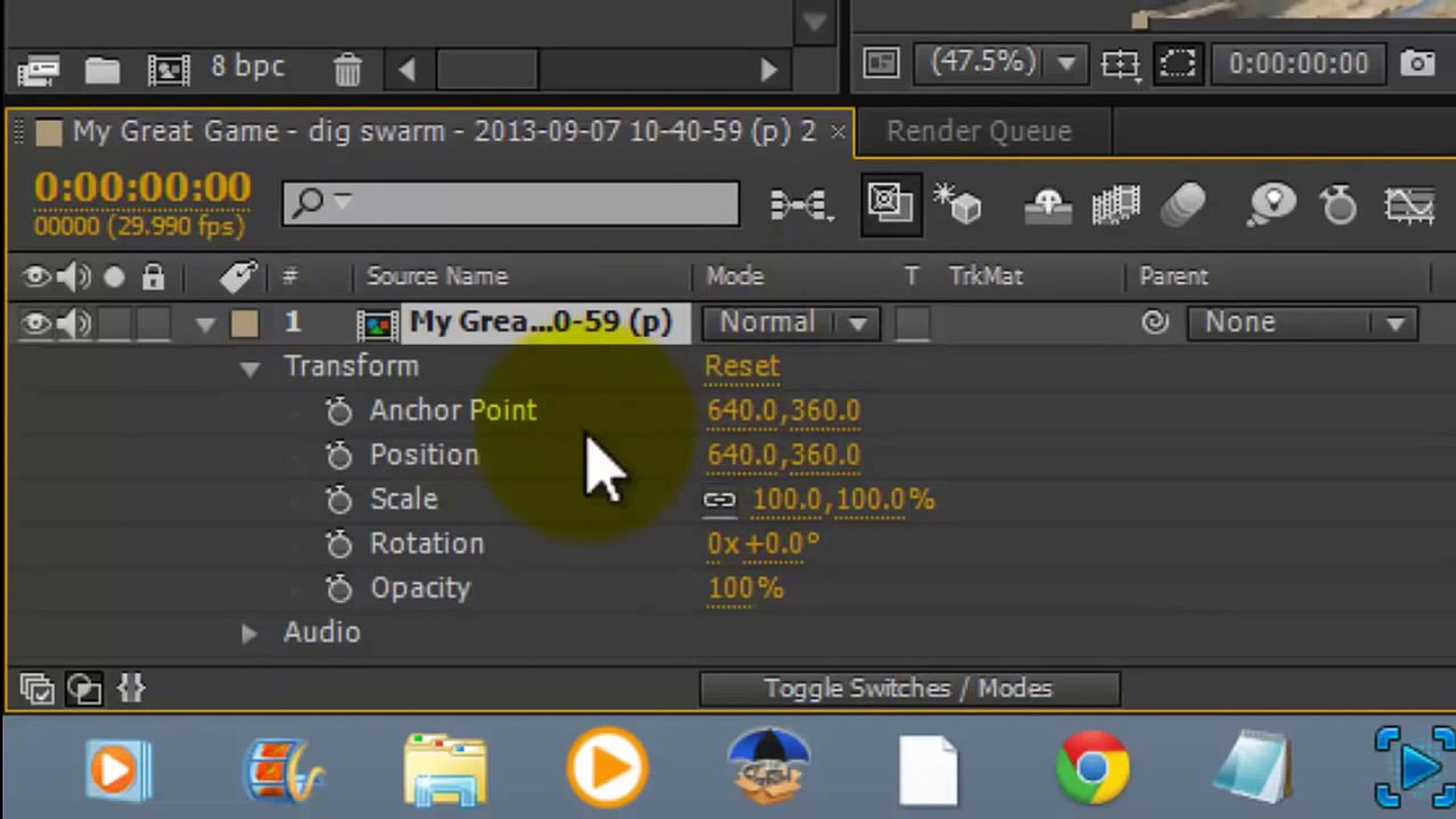The image size is (1456, 819).
Task: Toggle the Frame Blending filmstrip icon
Action: point(1115,205)
